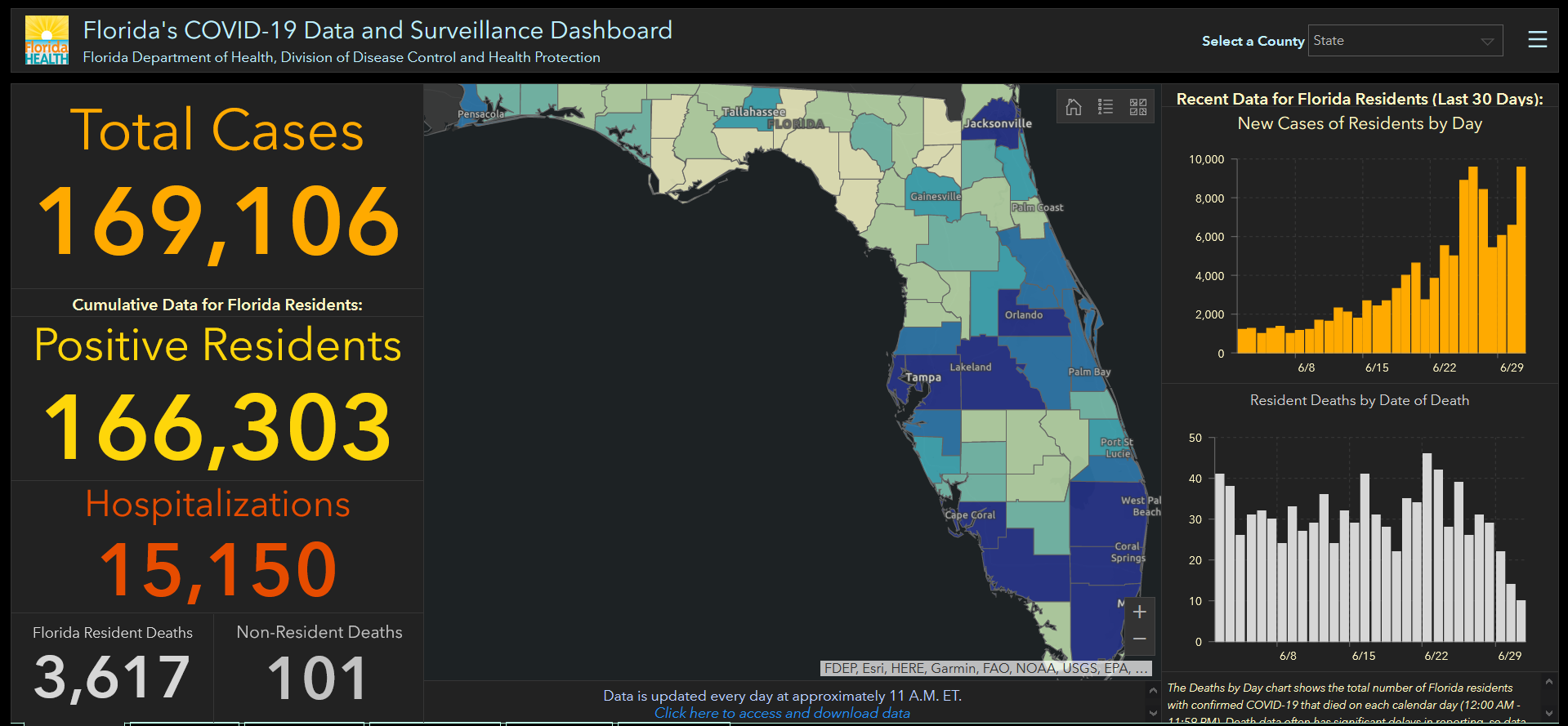The width and height of the screenshot is (1568, 726).
Task: Click the last bar in New Cases chart
Action: tap(1521, 261)
